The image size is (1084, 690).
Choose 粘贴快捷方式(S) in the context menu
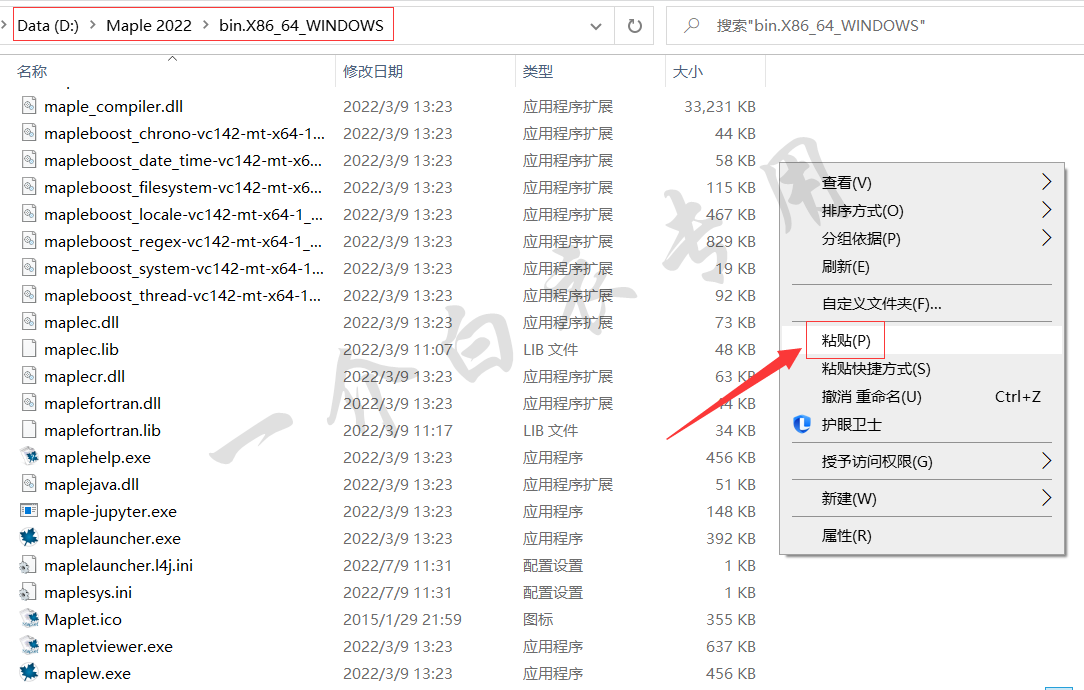(876, 369)
